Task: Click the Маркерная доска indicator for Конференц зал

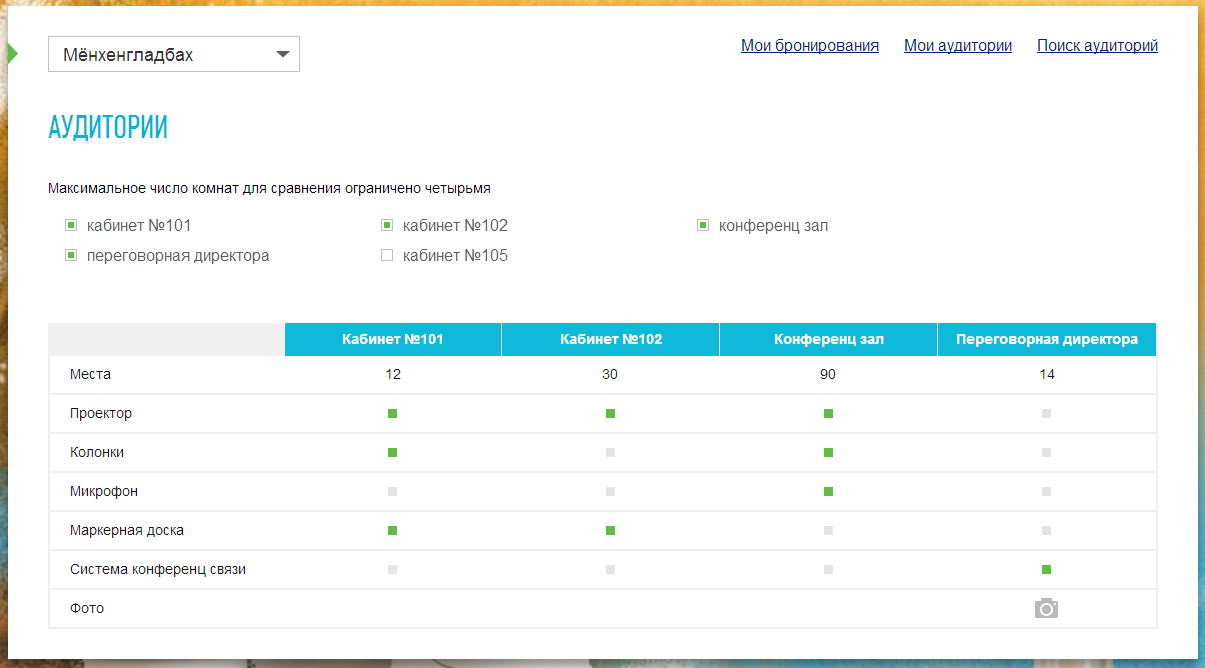Action: click(829, 530)
